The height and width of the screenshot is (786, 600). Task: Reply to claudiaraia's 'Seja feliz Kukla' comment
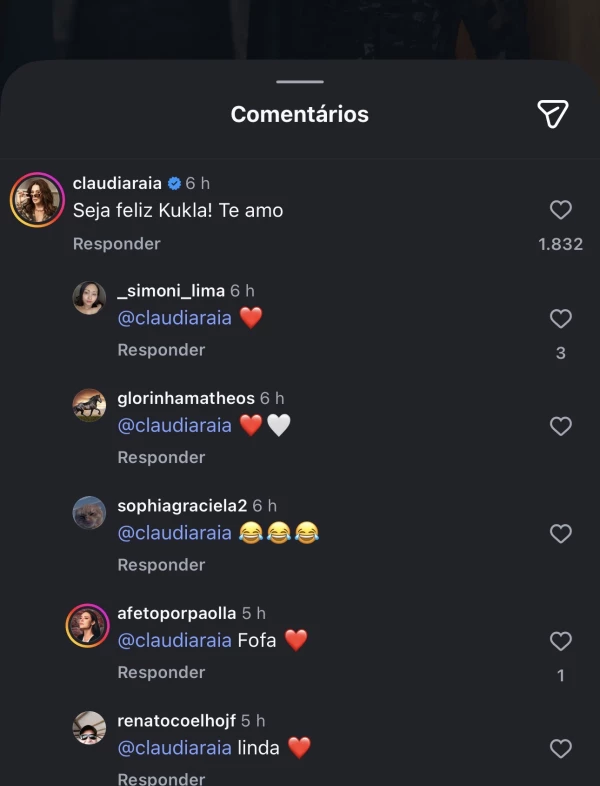pyautogui.click(x=116, y=244)
